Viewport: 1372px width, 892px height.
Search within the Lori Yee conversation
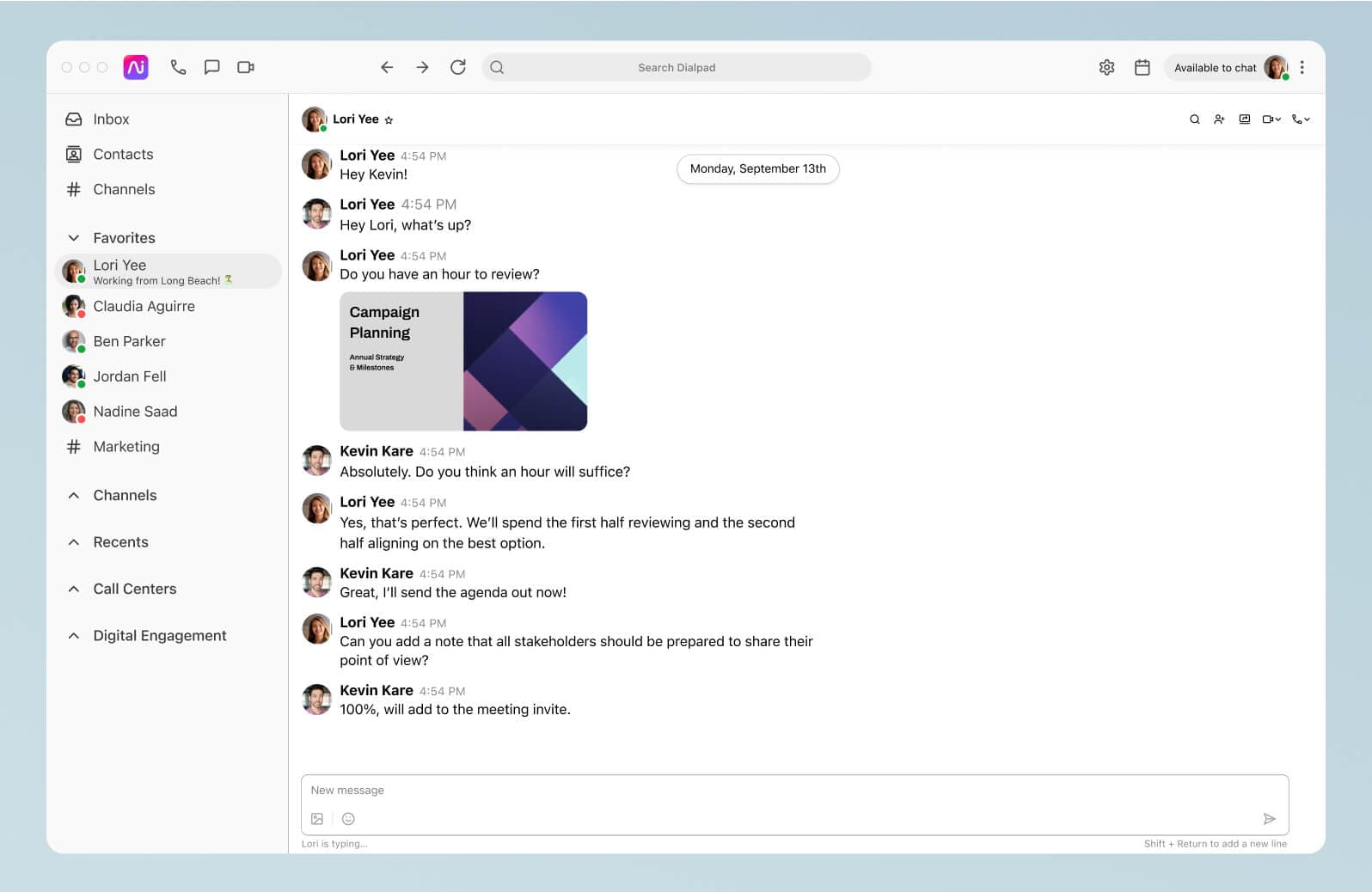(x=1194, y=119)
